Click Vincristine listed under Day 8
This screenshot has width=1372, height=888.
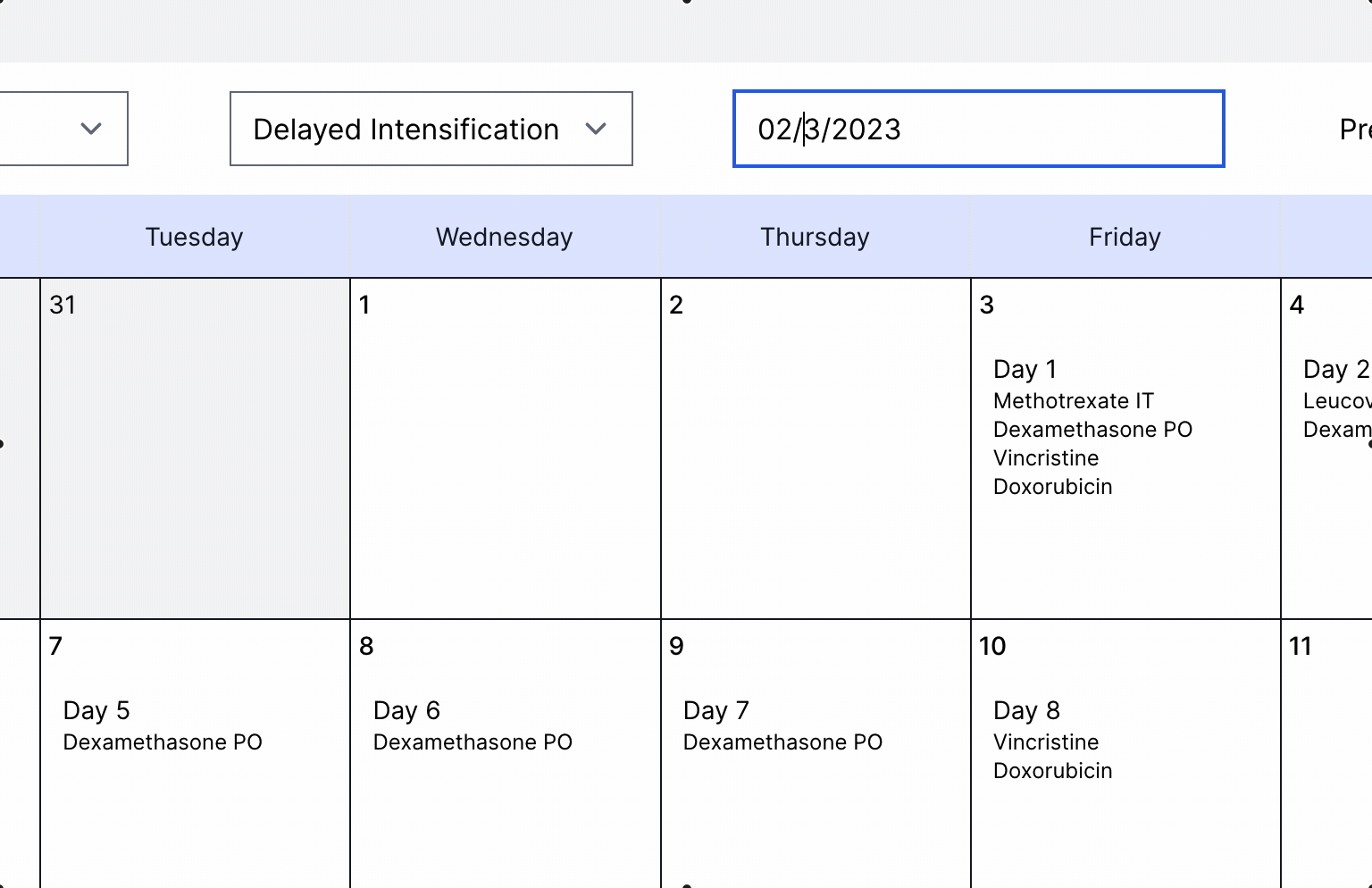click(x=1046, y=742)
